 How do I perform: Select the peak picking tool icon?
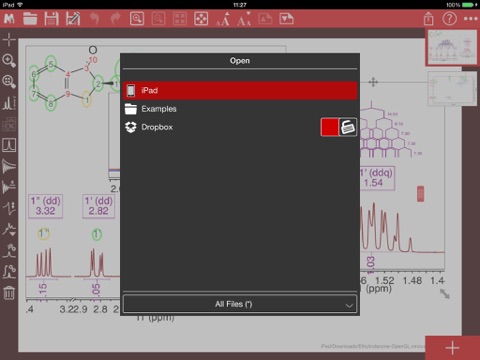click(9, 103)
